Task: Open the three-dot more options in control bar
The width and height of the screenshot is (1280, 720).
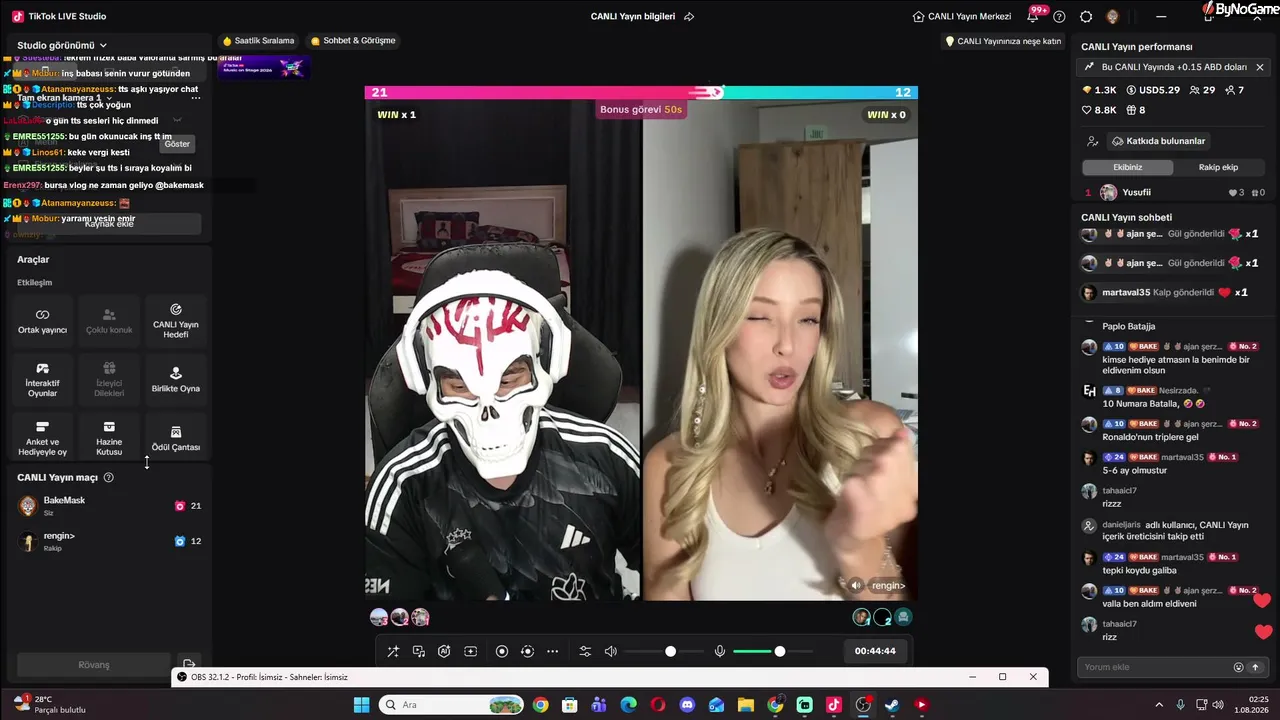Action: click(552, 652)
